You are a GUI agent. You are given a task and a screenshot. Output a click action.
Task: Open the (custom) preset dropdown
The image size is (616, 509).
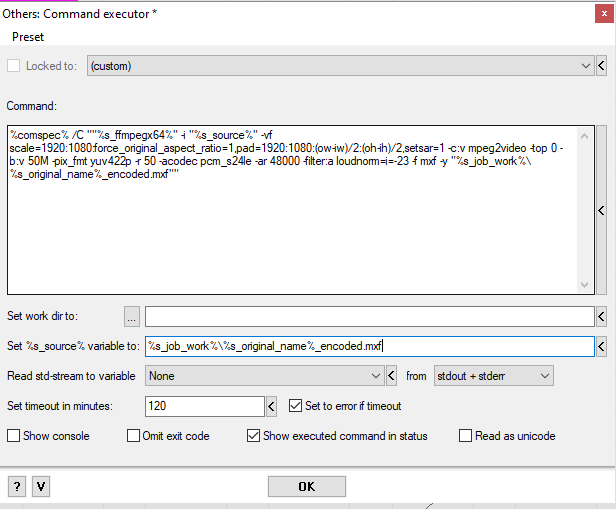click(341, 66)
